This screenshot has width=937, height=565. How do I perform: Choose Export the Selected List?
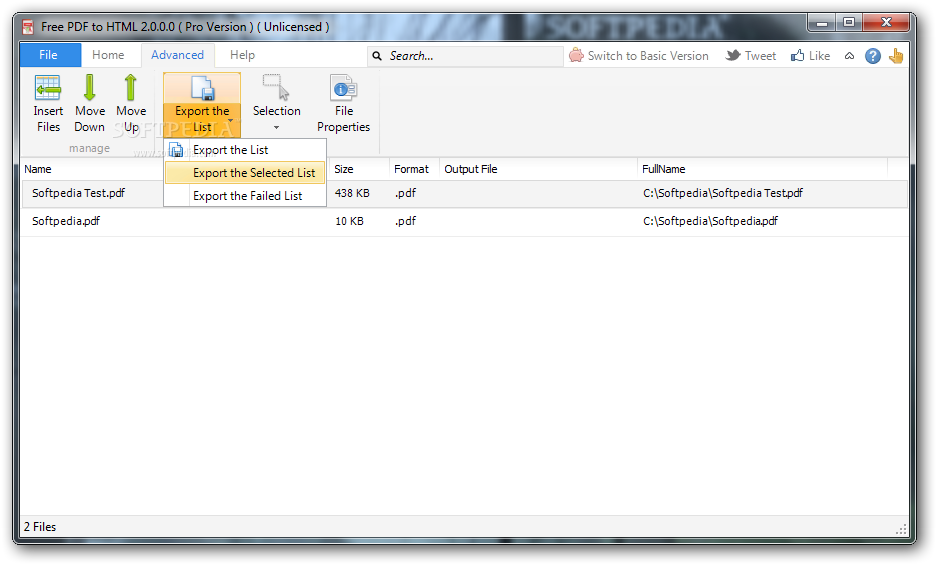point(245,173)
